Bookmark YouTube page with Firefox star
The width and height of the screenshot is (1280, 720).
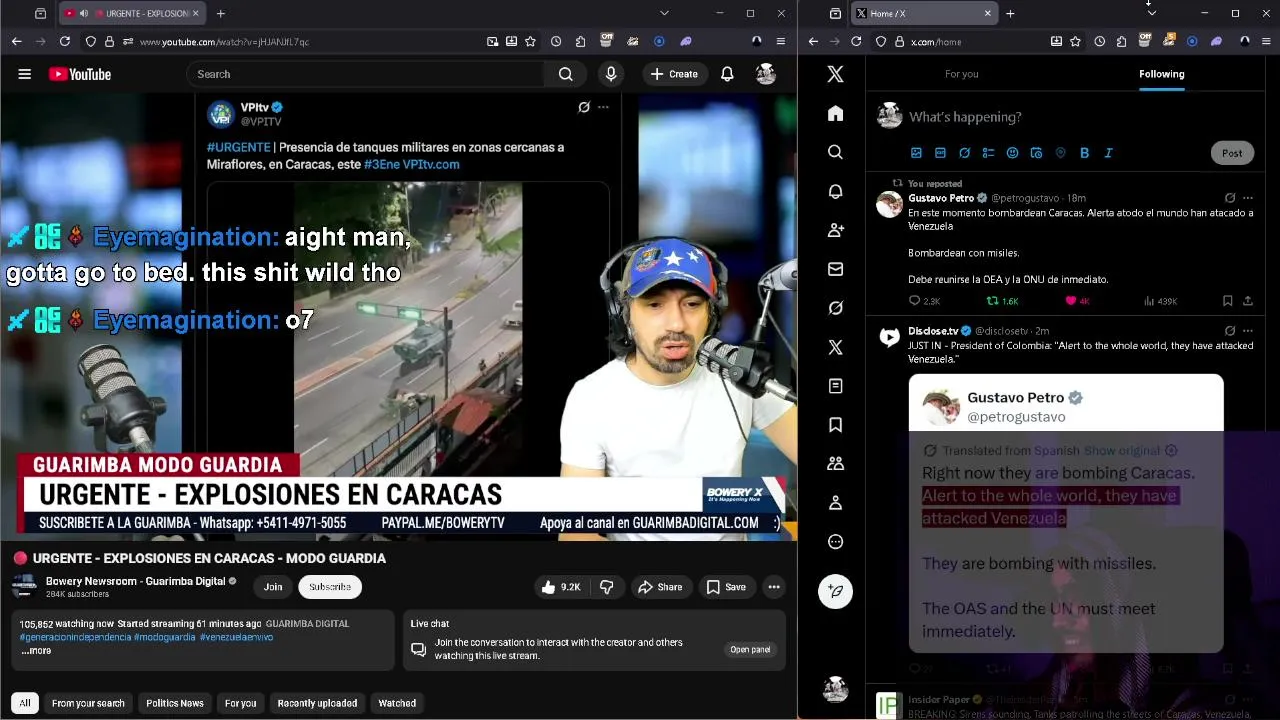pos(530,41)
